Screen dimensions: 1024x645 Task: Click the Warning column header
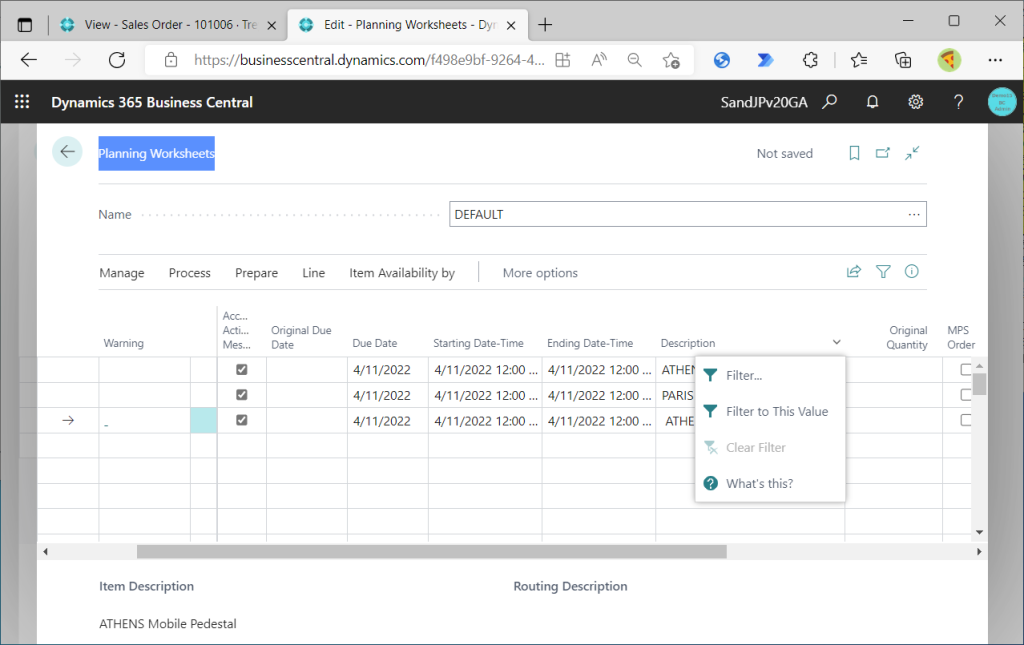pos(123,343)
